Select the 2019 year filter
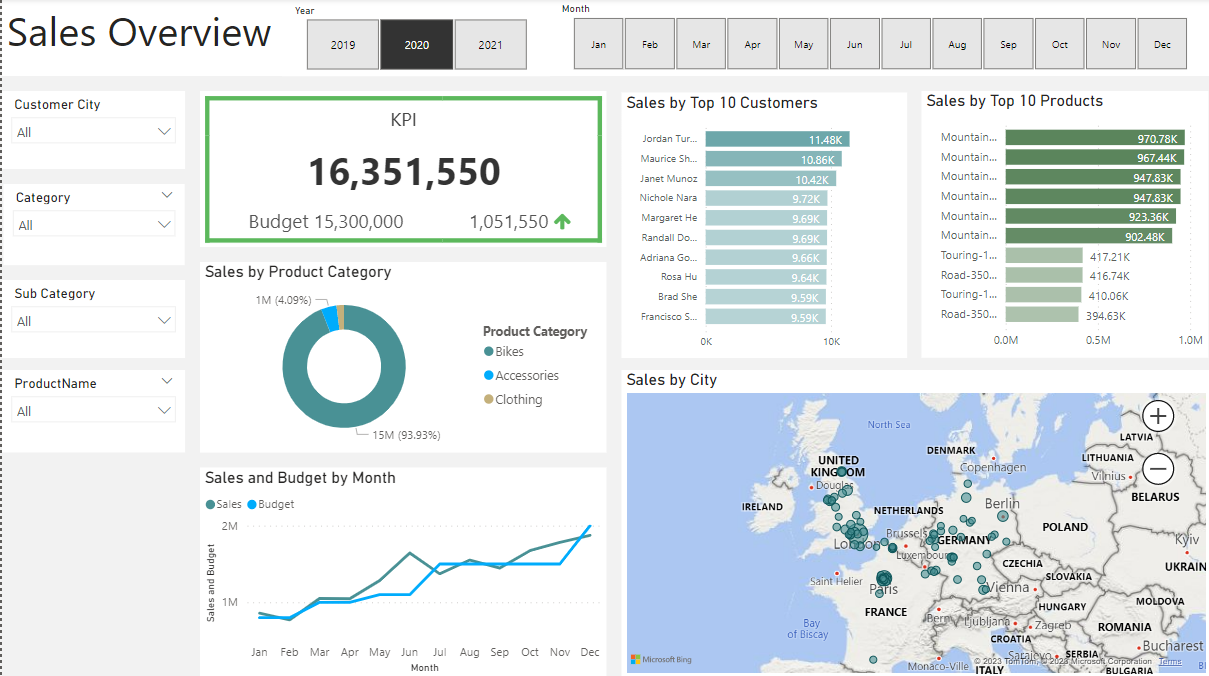1209x676 pixels. coord(342,44)
